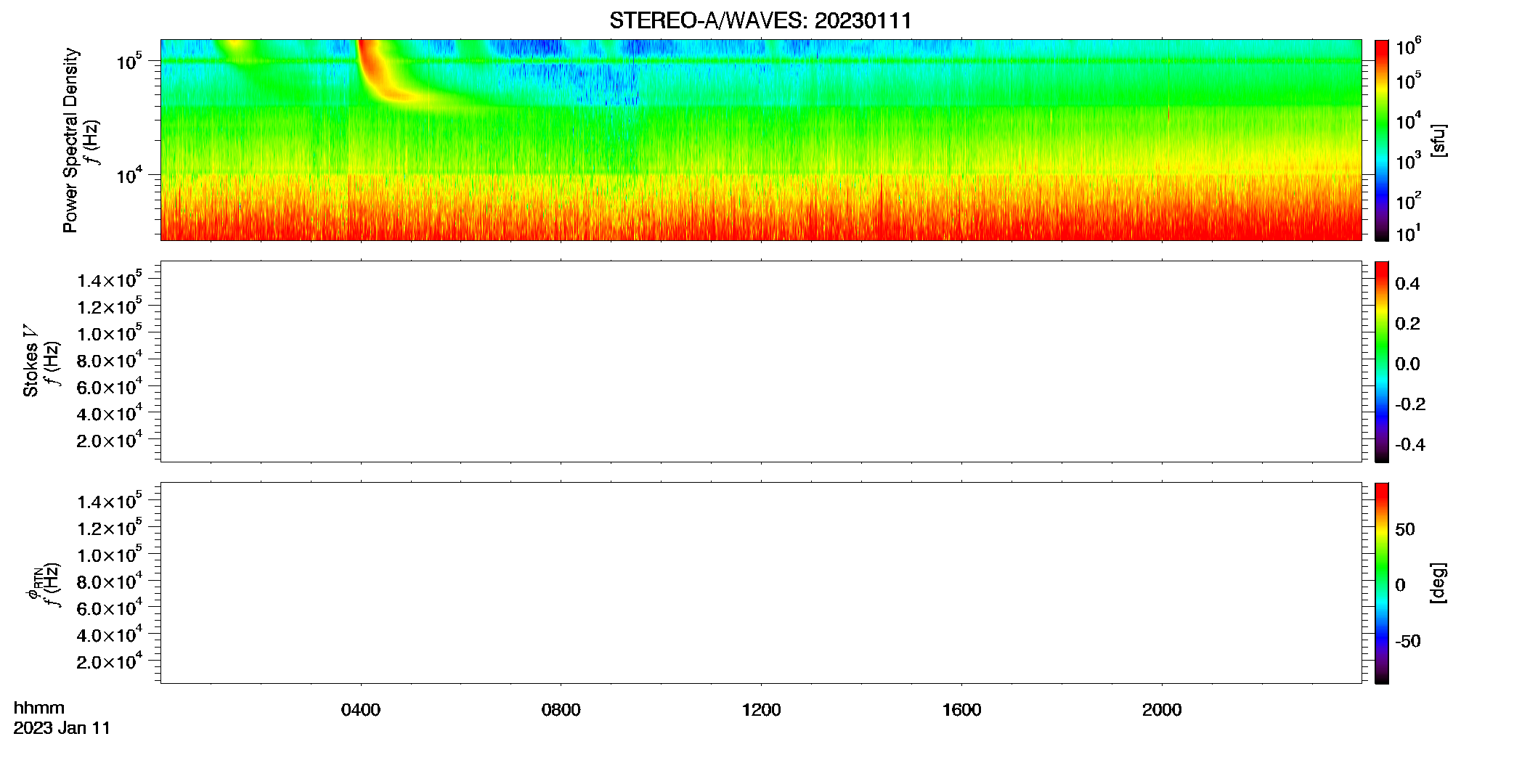Click the Stokes V axis label

pyautogui.click(x=30, y=361)
